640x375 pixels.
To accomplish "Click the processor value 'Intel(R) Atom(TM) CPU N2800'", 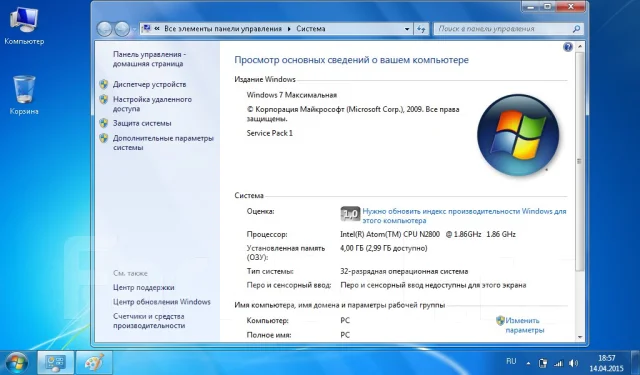I will 390,234.
